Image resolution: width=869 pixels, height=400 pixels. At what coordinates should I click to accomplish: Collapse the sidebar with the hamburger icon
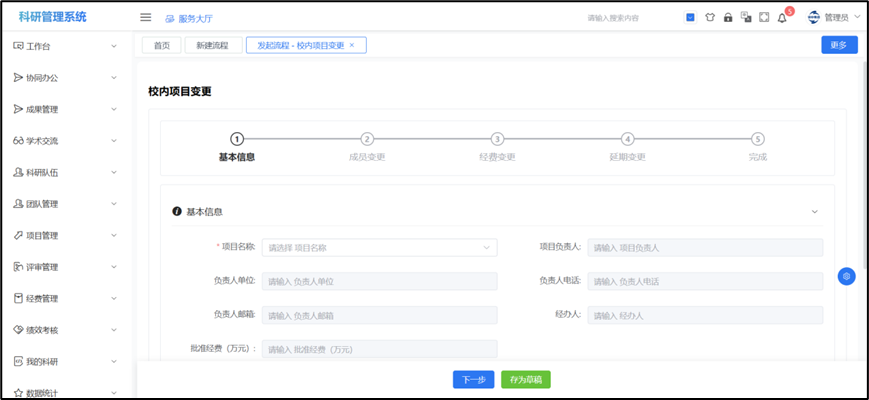coord(145,17)
